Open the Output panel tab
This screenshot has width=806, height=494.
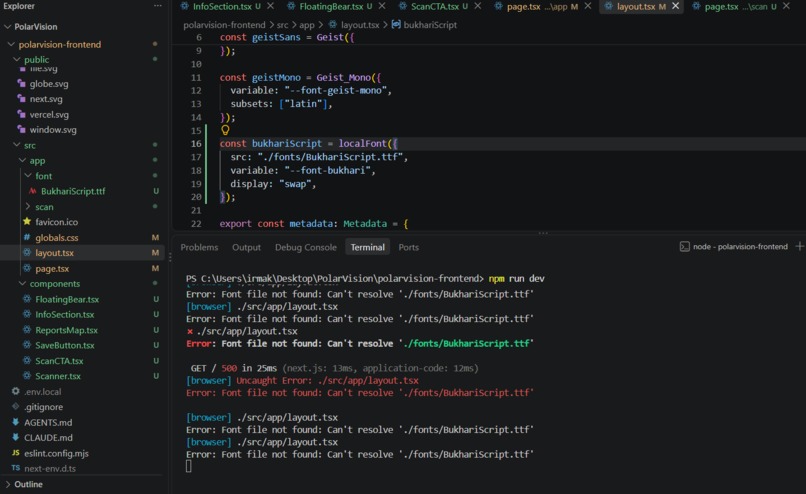pyautogui.click(x=246, y=247)
